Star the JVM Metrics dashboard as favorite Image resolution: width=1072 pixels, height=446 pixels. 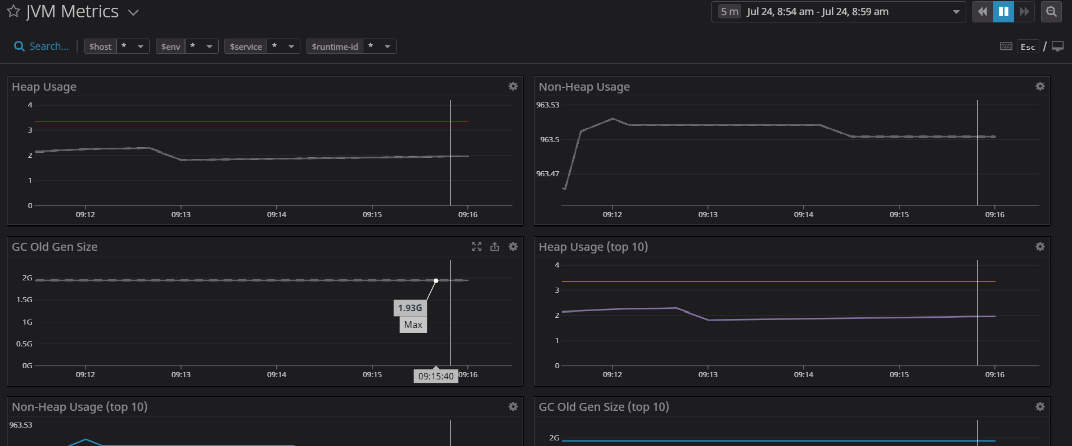pyautogui.click(x=14, y=12)
